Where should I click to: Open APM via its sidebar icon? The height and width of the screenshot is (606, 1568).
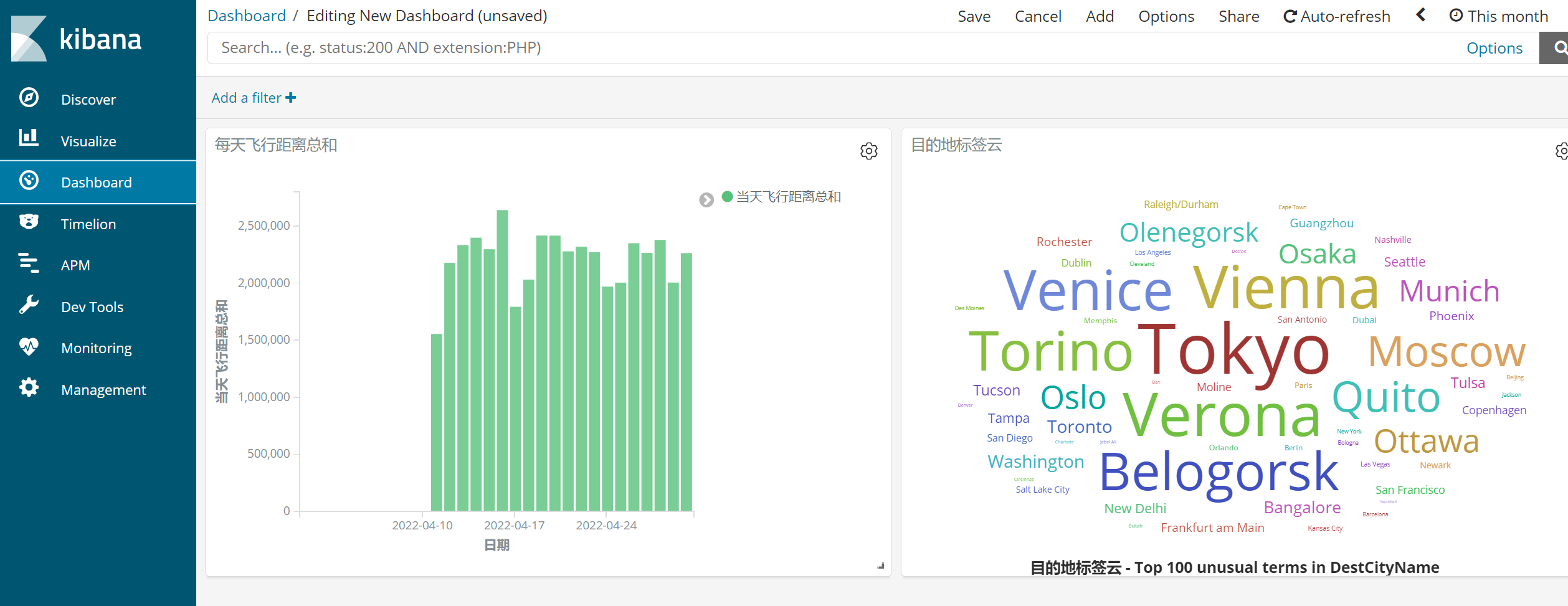(29, 263)
